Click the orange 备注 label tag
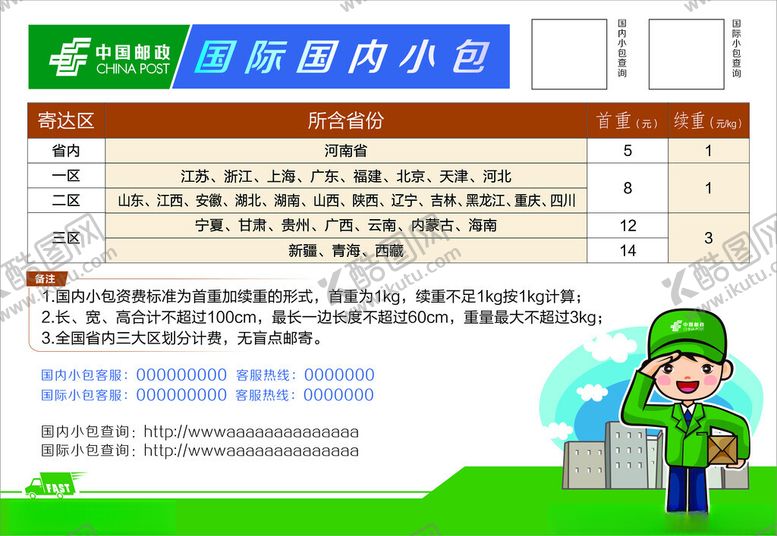The image size is (777, 536). (x=46, y=279)
